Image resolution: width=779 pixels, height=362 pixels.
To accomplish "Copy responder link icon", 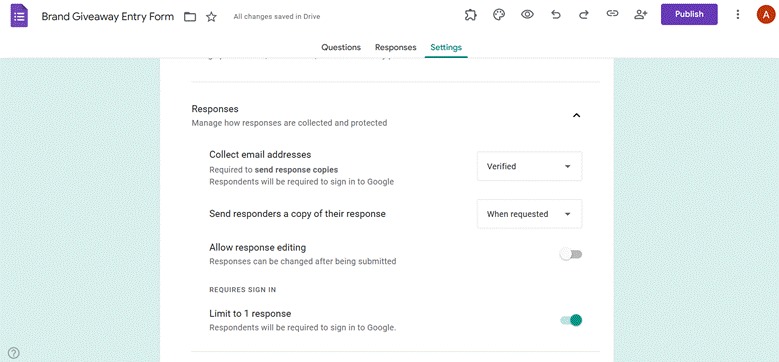I will [612, 15].
